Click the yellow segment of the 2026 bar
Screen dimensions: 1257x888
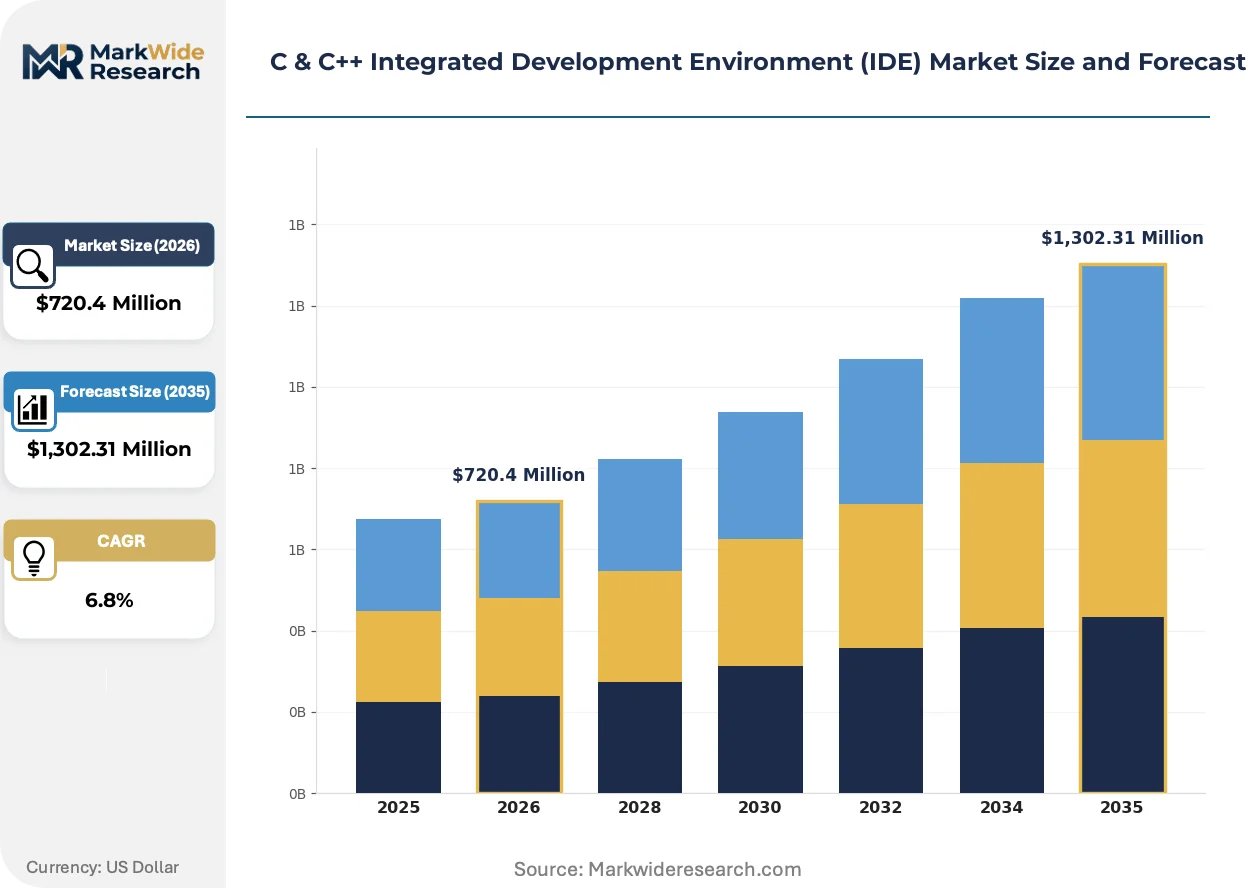518,647
